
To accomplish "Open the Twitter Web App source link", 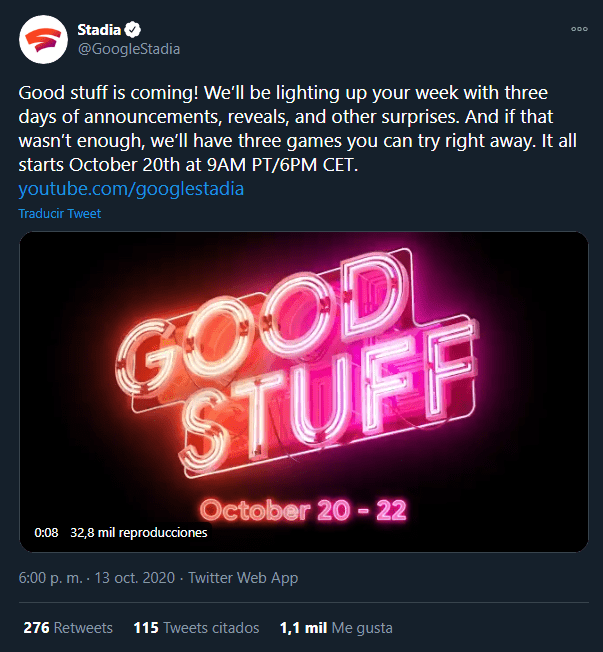I will [x=243, y=578].
